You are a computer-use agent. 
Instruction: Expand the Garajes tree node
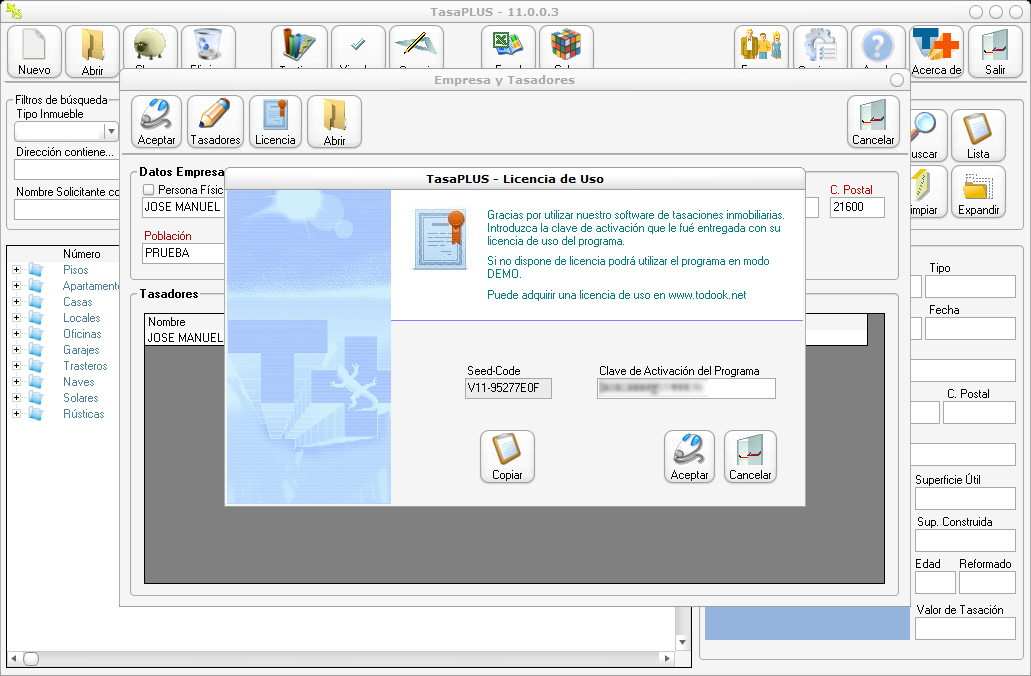(x=17, y=350)
